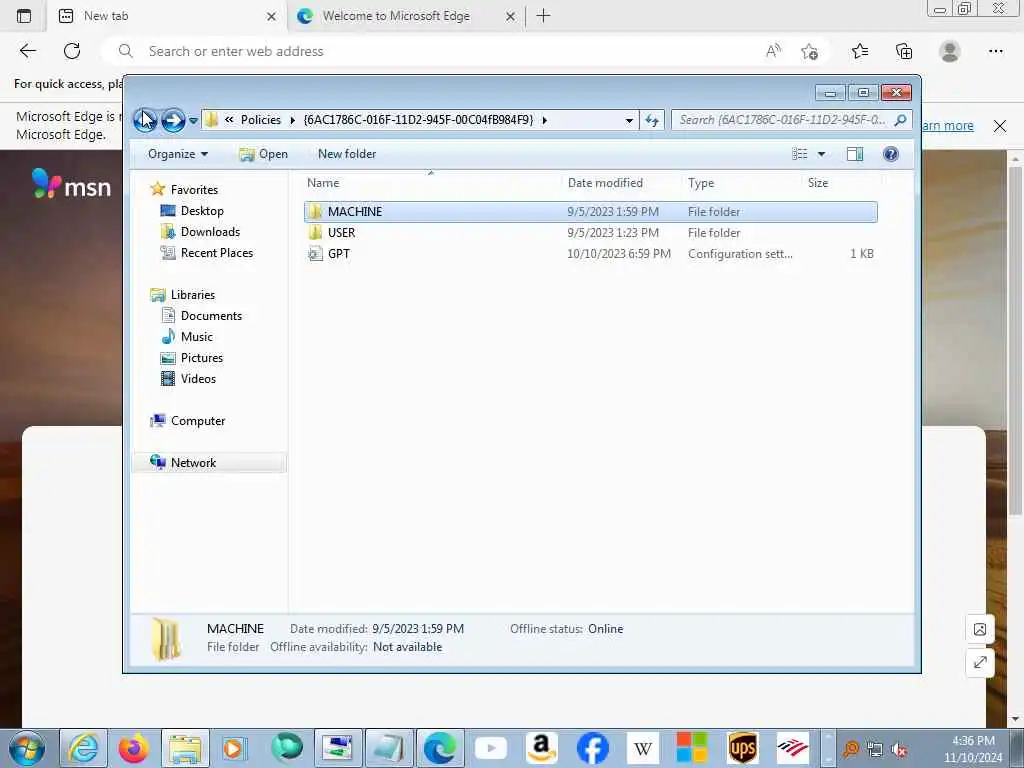Close the Welcome to Microsoft Edge tab
Viewport: 1024px width, 768px height.
click(511, 16)
